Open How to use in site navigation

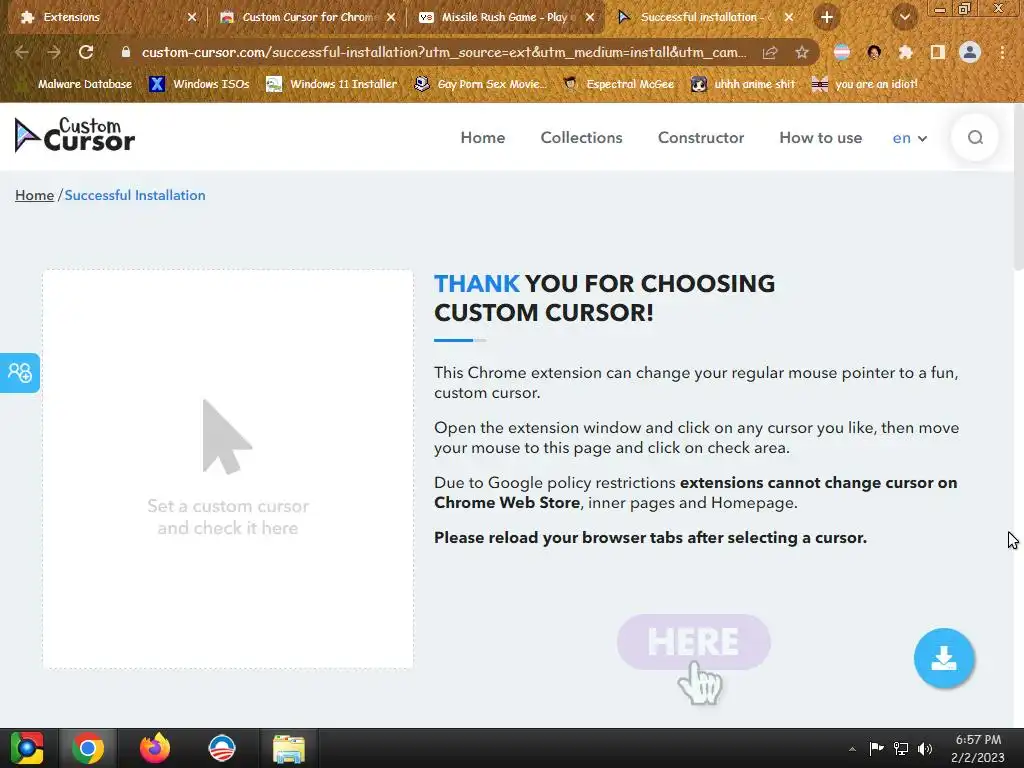[x=820, y=138]
